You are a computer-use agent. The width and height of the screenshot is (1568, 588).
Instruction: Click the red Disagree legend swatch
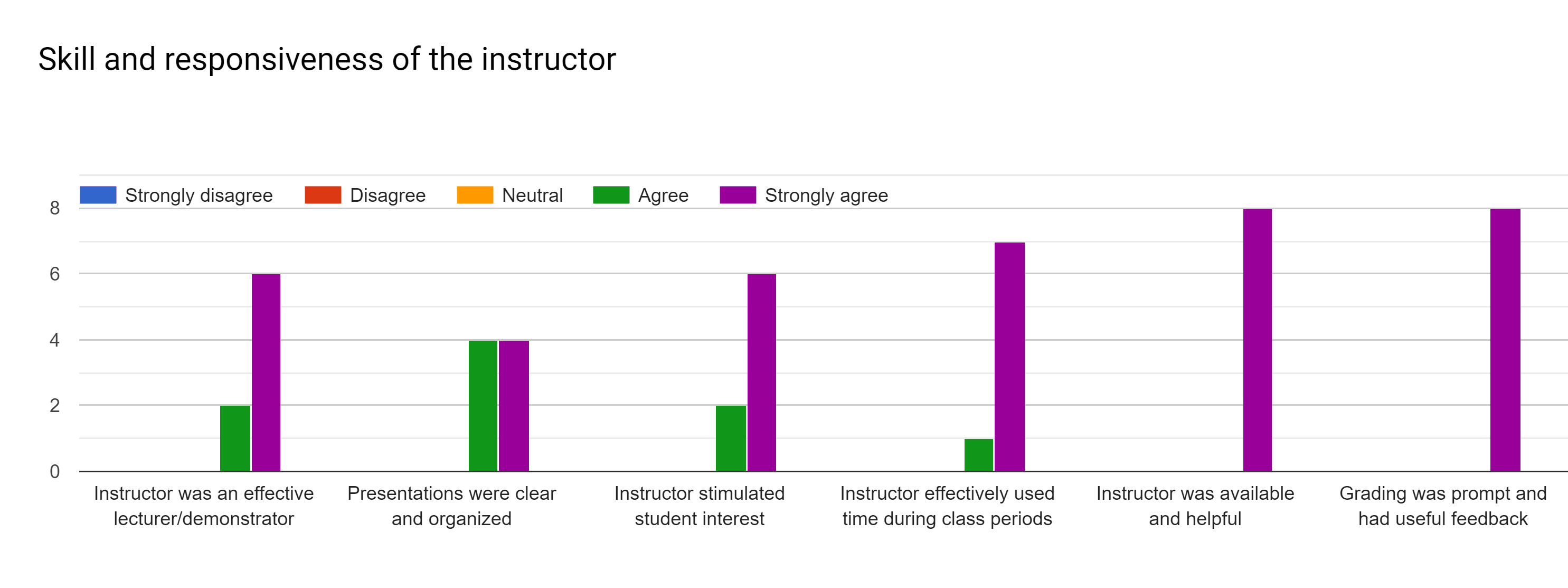tap(323, 195)
